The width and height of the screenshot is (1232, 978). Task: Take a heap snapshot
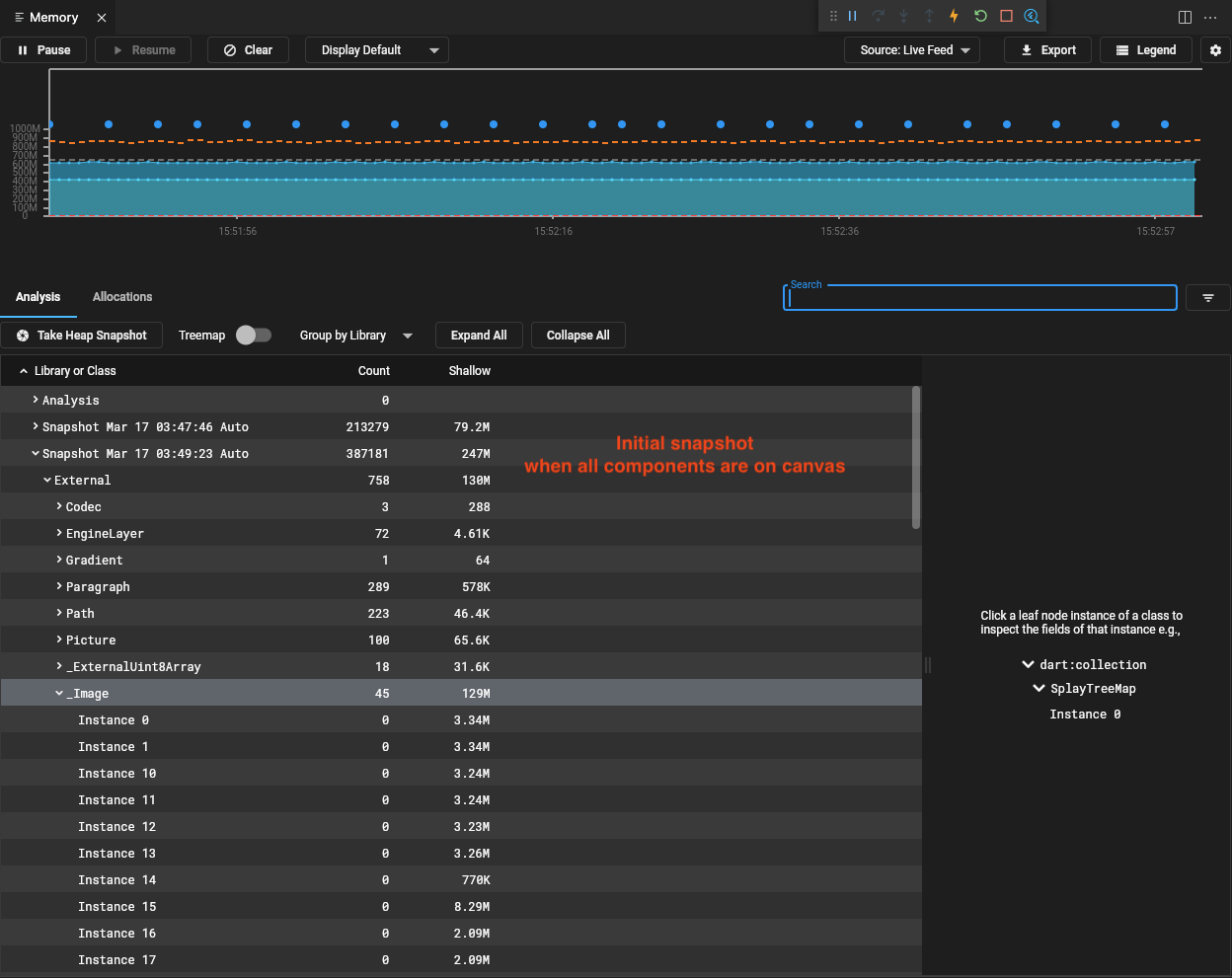[82, 336]
